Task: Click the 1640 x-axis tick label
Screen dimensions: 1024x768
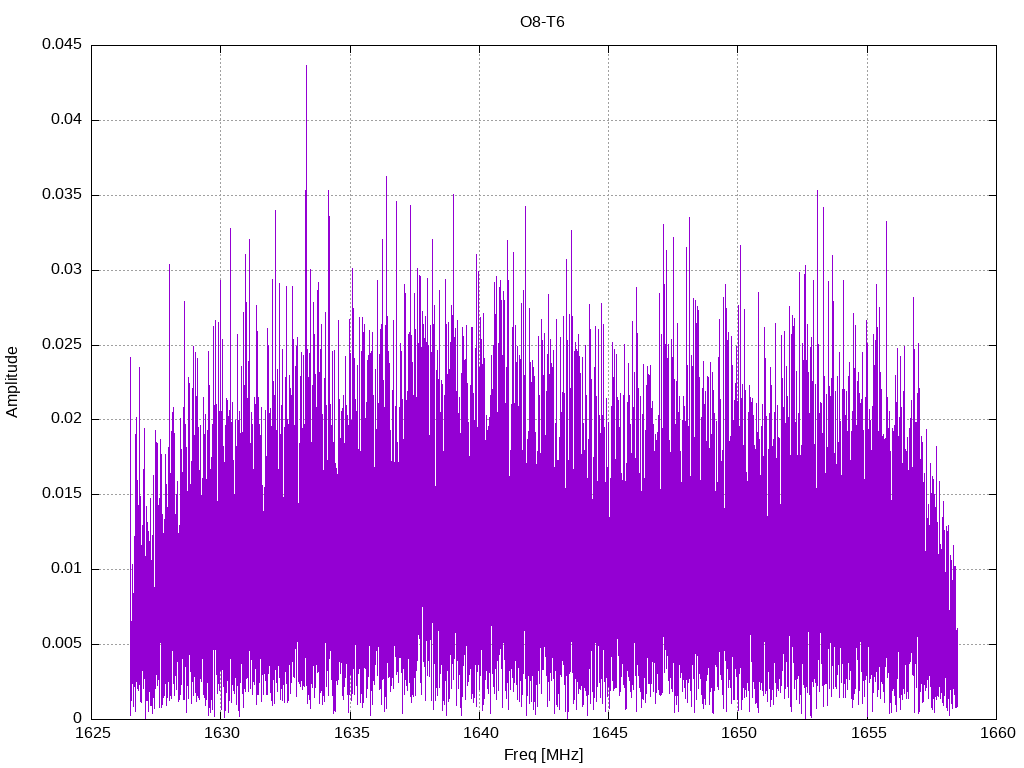Action: point(479,733)
